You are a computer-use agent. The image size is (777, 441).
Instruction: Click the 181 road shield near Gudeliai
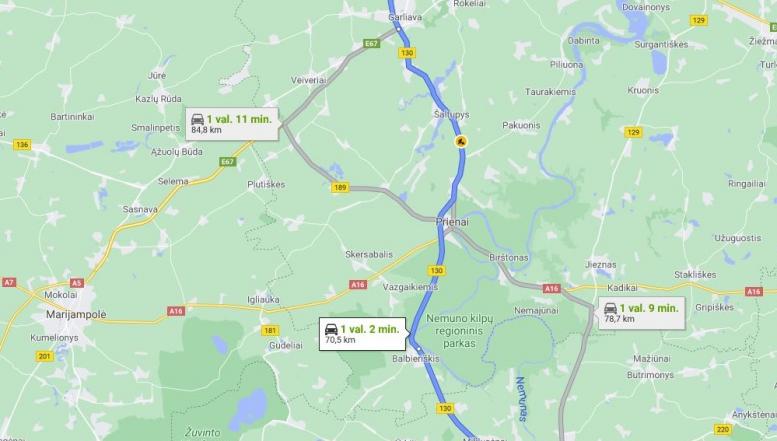pyautogui.click(x=270, y=331)
